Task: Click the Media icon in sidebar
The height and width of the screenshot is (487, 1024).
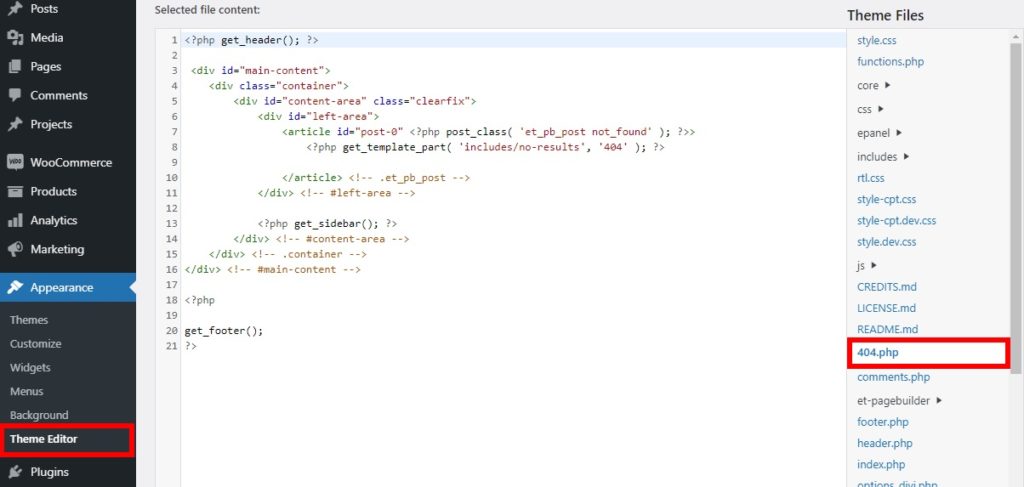Action: tap(15, 38)
